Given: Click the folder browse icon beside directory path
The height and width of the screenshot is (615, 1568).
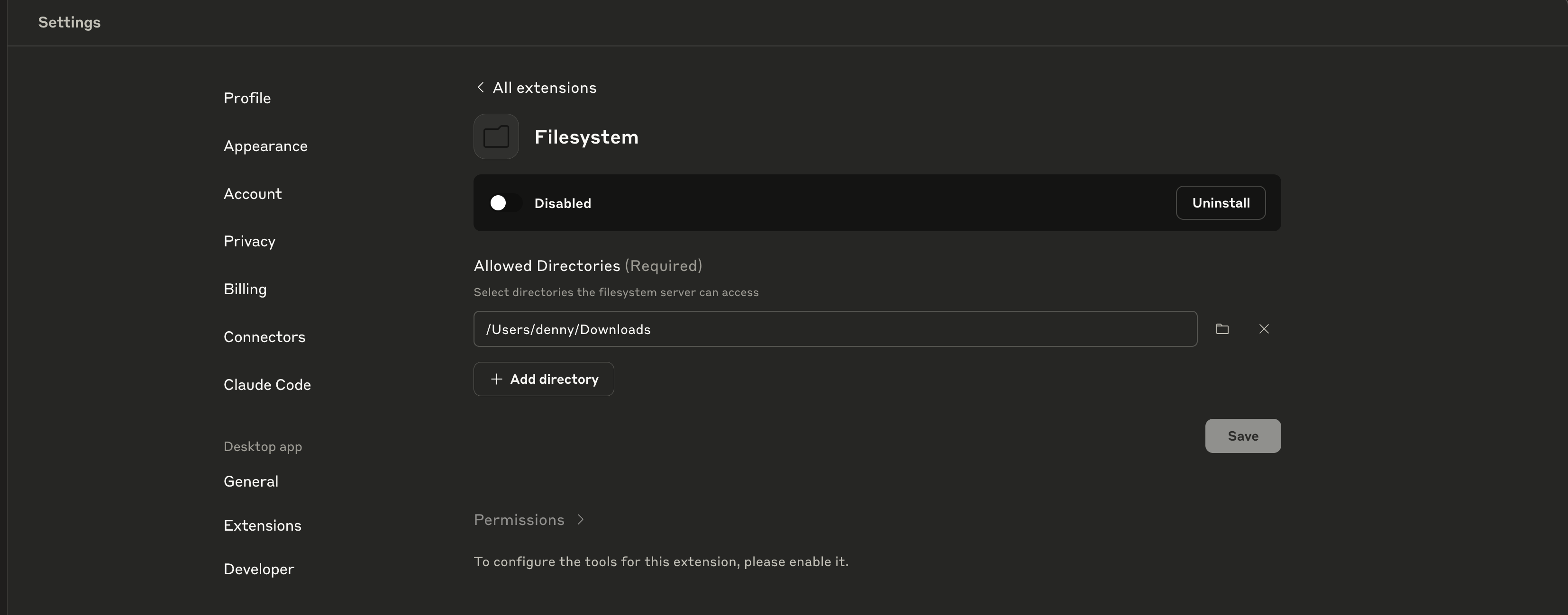Looking at the screenshot, I should coord(1222,329).
